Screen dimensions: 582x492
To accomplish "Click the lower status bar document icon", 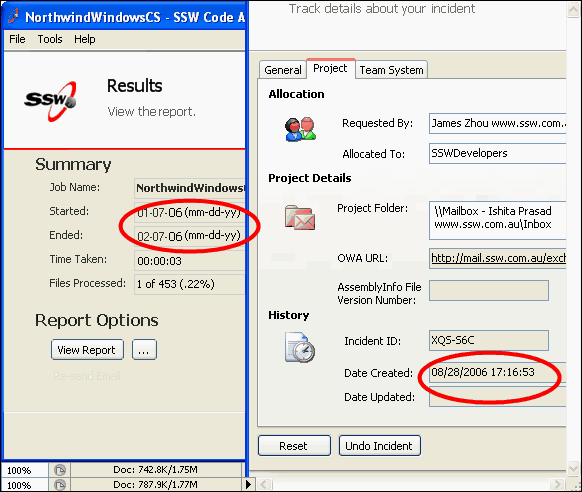I will pyautogui.click(x=59, y=485).
